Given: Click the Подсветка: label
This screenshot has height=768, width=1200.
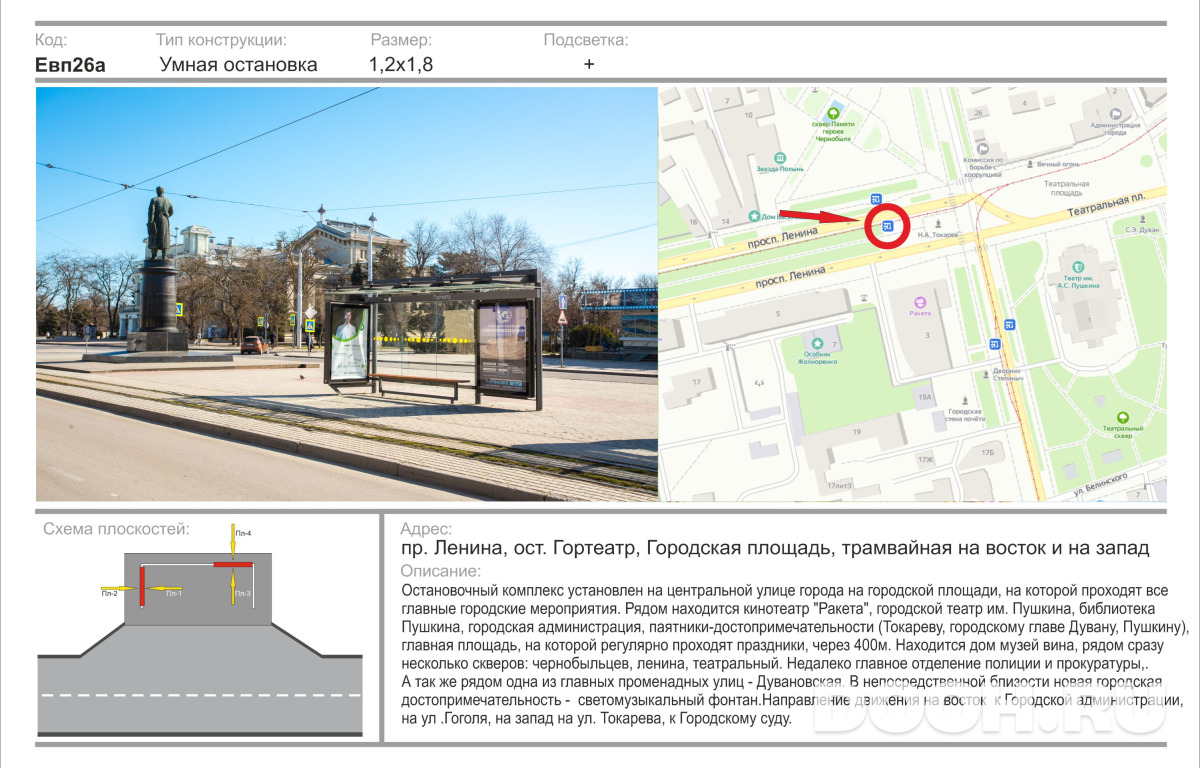Looking at the screenshot, I should point(586,40).
